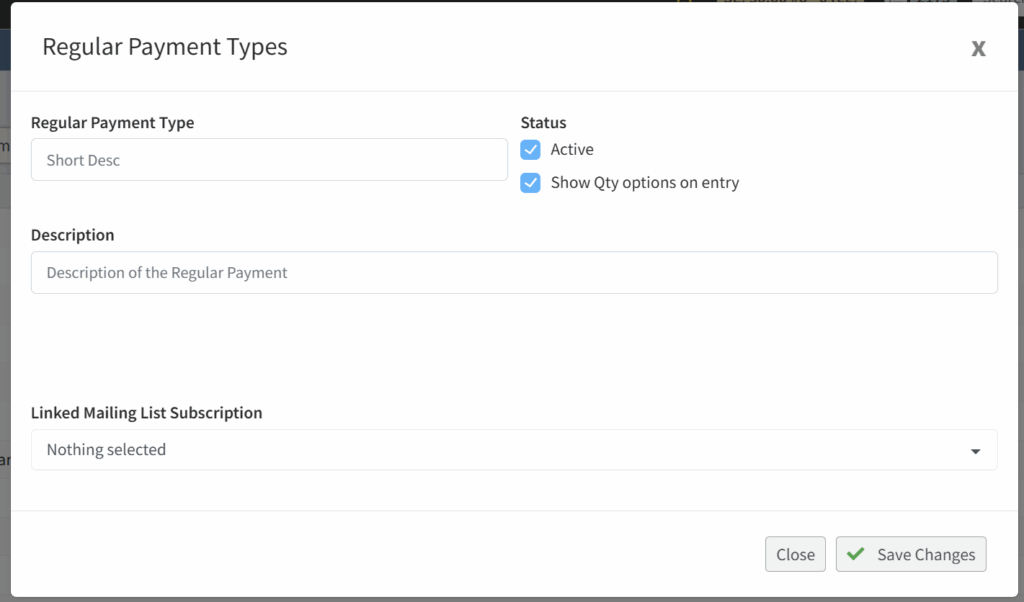Viewport: 1024px width, 602px height.
Task: Click the "Save Changes" button text
Action: coord(926,555)
